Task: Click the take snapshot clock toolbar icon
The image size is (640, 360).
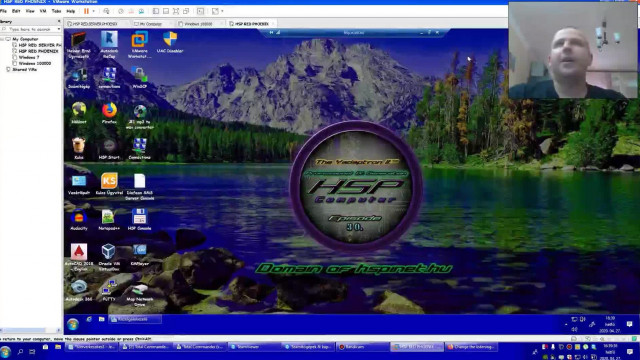Action: pos(121,11)
